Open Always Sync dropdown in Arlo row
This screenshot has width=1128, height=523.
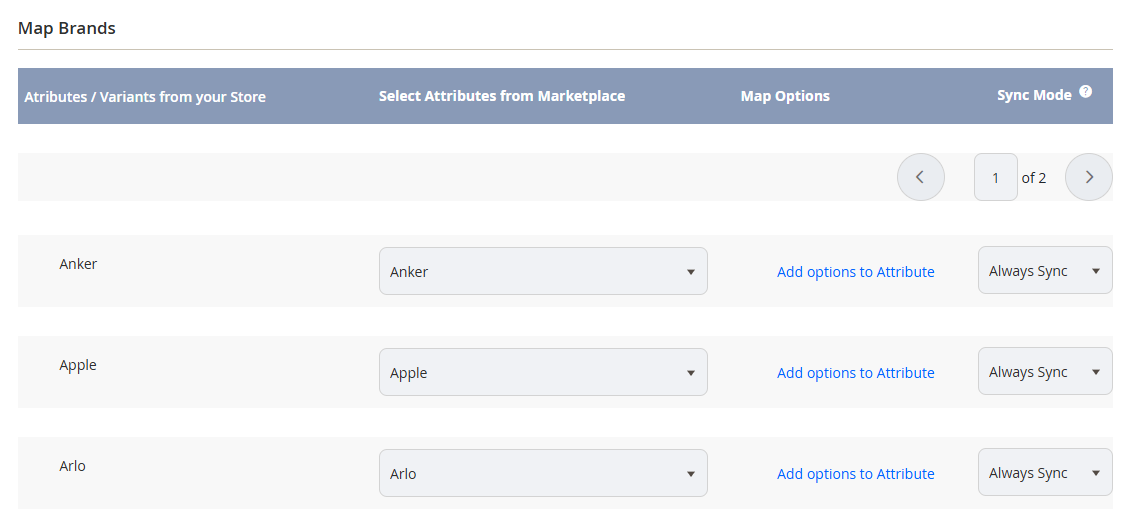(1045, 472)
